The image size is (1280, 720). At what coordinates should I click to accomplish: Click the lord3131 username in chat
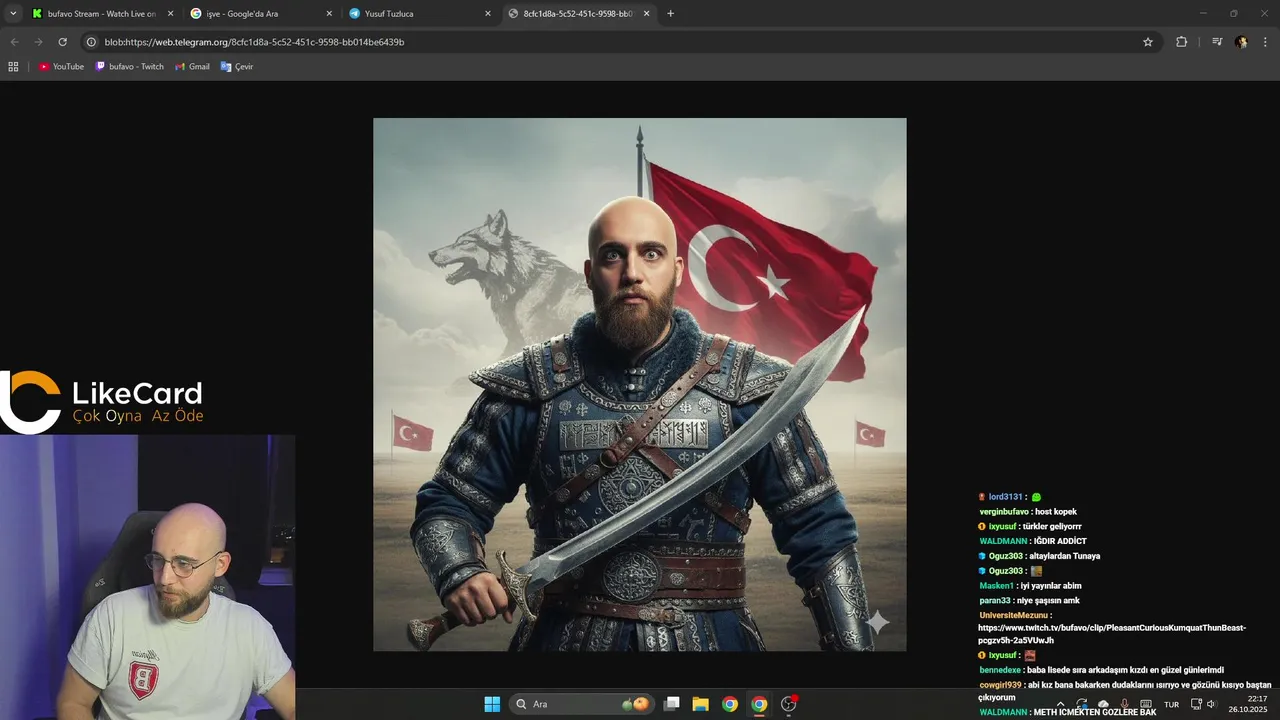point(1005,497)
